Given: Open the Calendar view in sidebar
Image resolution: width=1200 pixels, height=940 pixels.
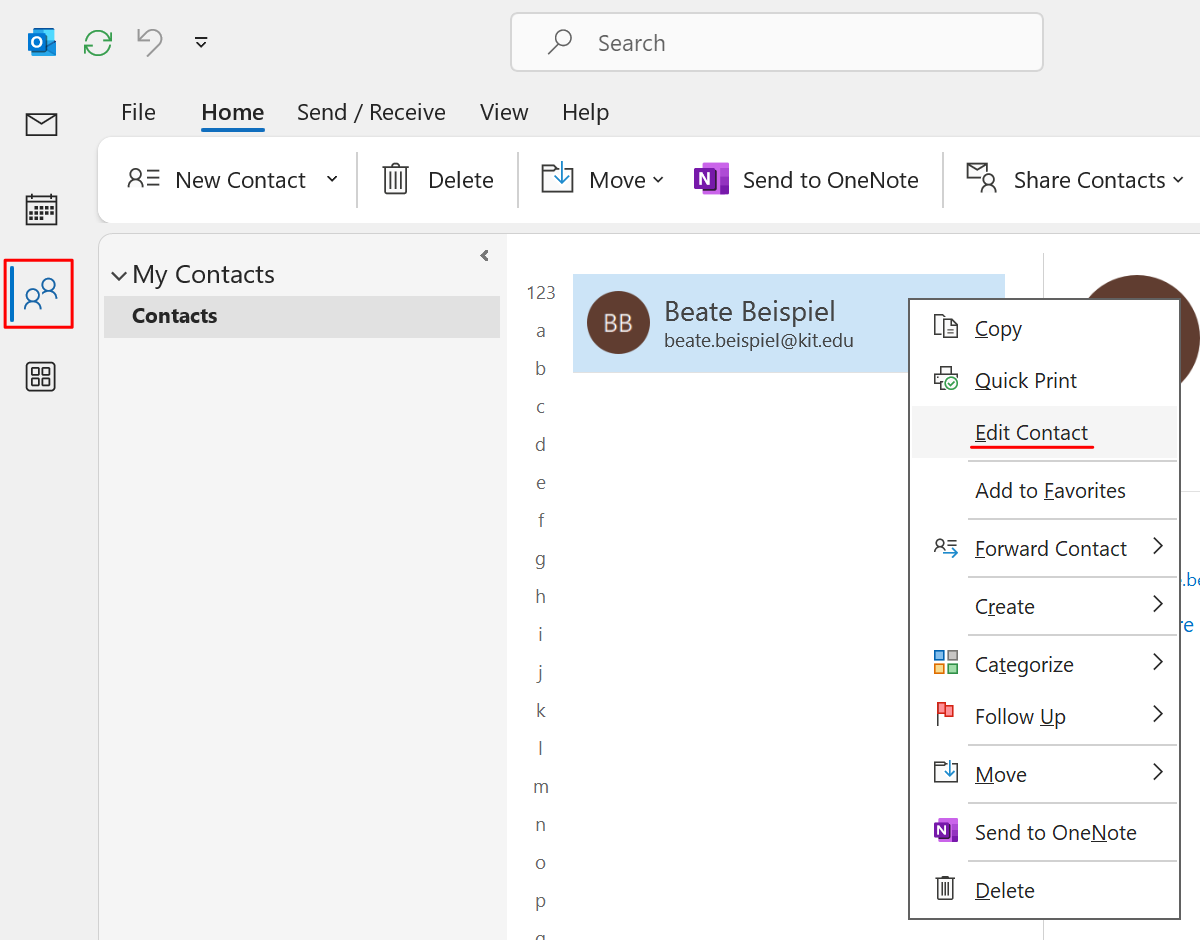Looking at the screenshot, I should point(41,209).
